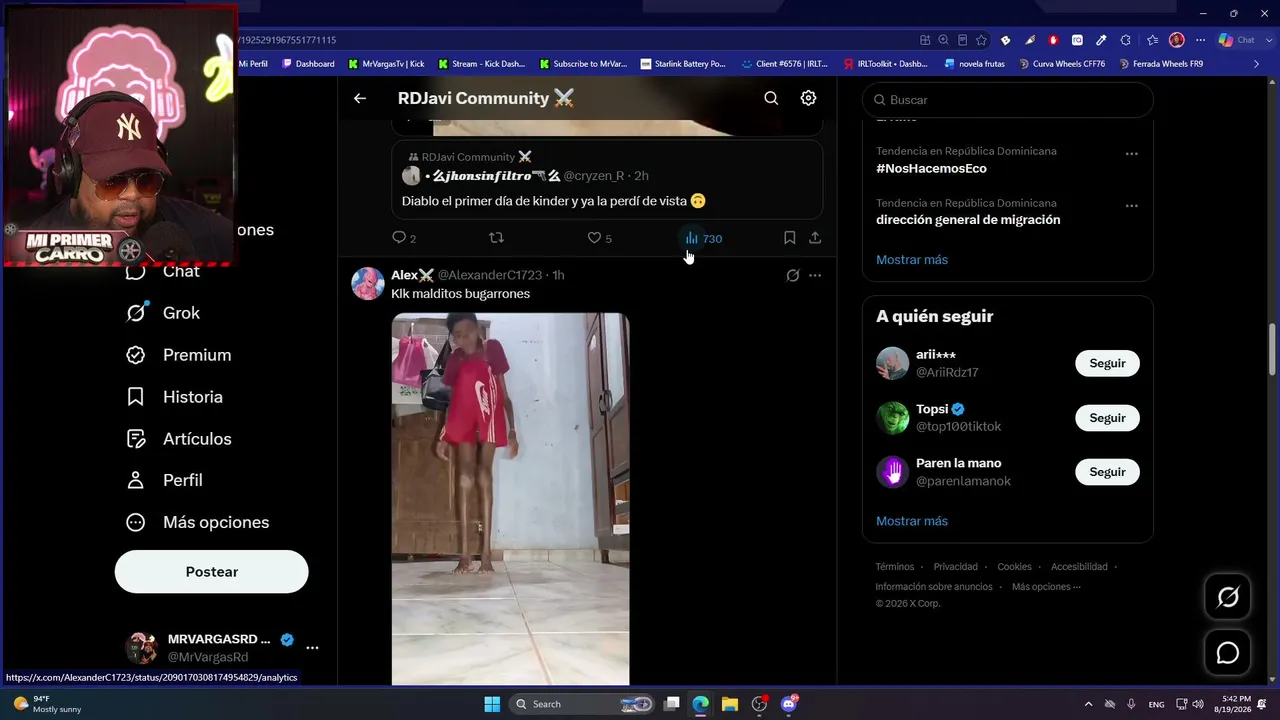Go to Premium in the sidebar
The height and width of the screenshot is (720, 1280).
[x=179, y=355]
